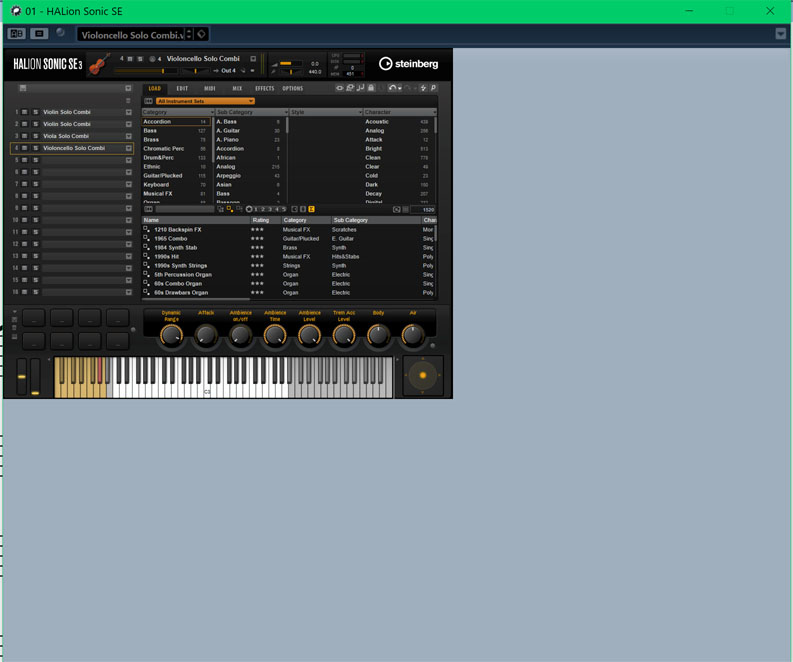Click the rating filter star icon
793x662 pixels.
(x=249, y=209)
